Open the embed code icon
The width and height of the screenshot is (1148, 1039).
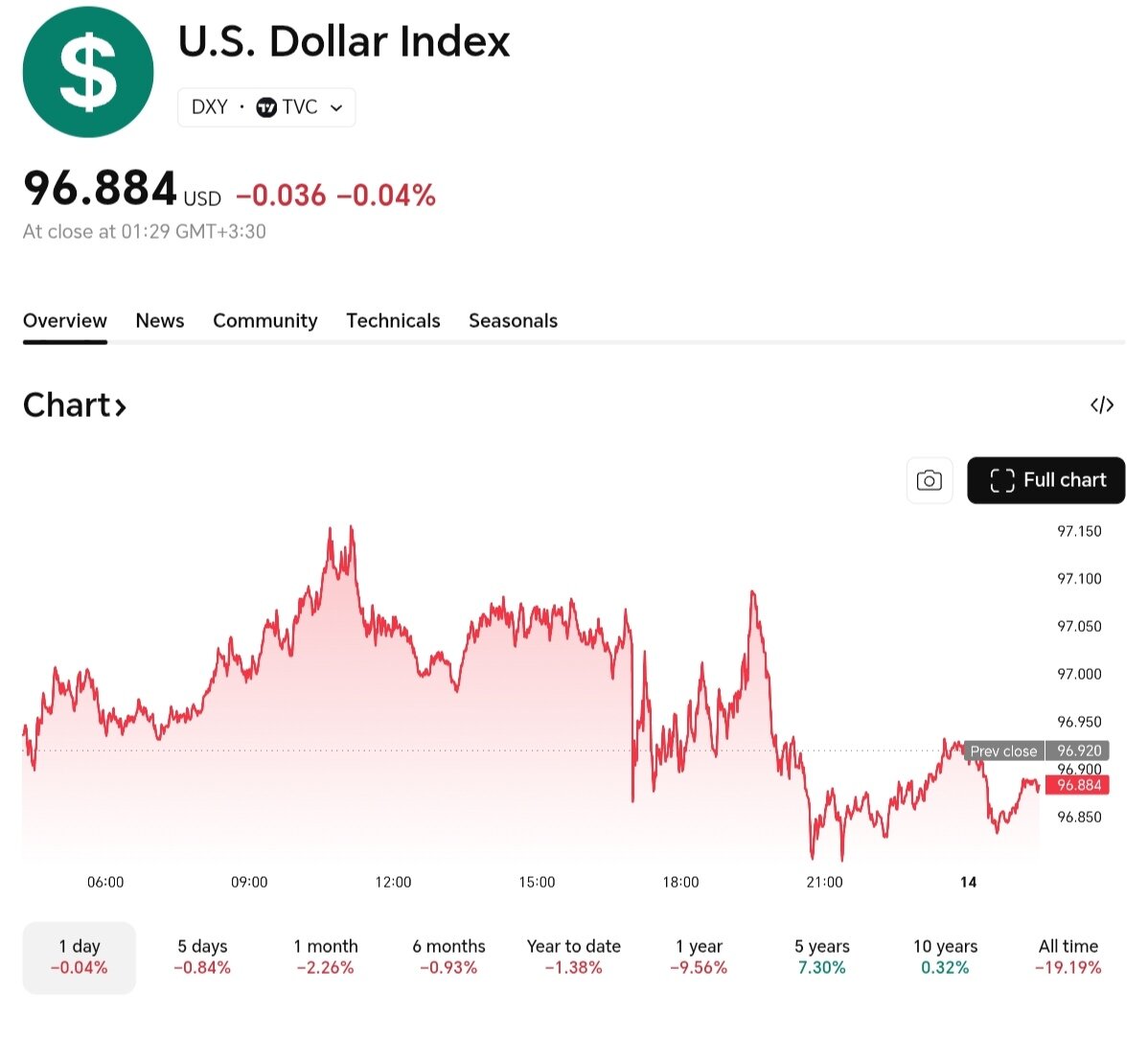click(x=1102, y=405)
